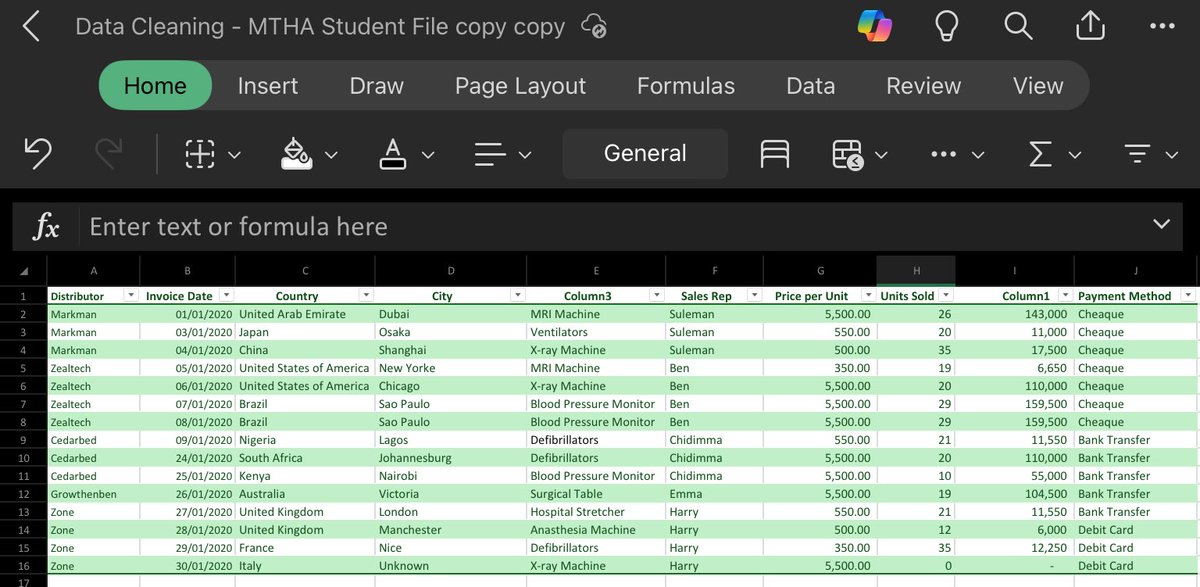Expand the formula bar chevron
This screenshot has width=1200, height=587.
click(x=1161, y=224)
